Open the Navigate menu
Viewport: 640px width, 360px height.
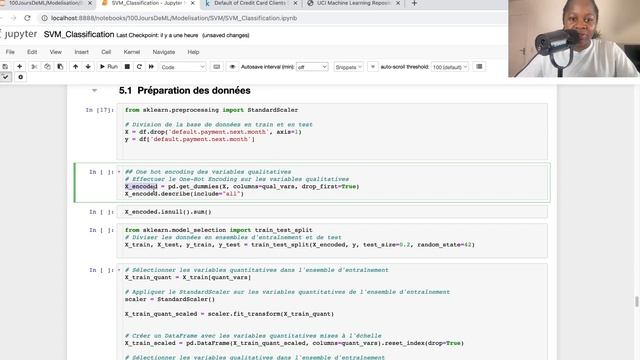pyautogui.click(x=164, y=52)
